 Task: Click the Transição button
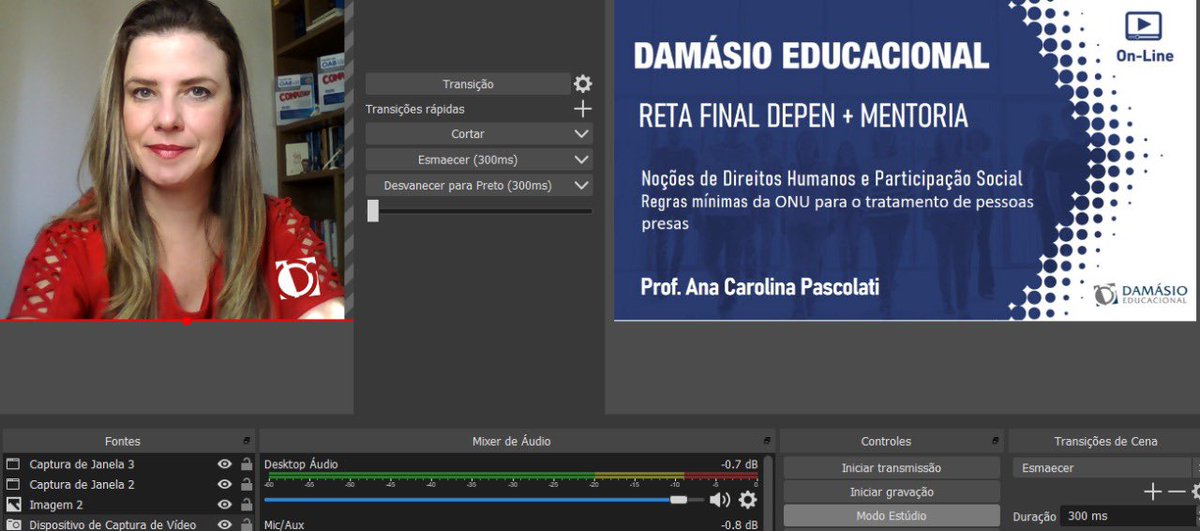pos(468,84)
